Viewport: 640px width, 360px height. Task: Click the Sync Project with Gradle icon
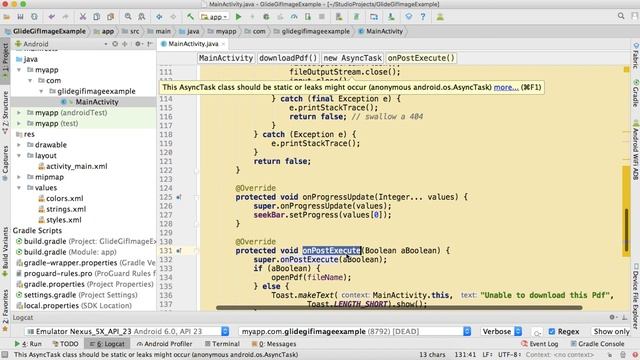pos(356,17)
